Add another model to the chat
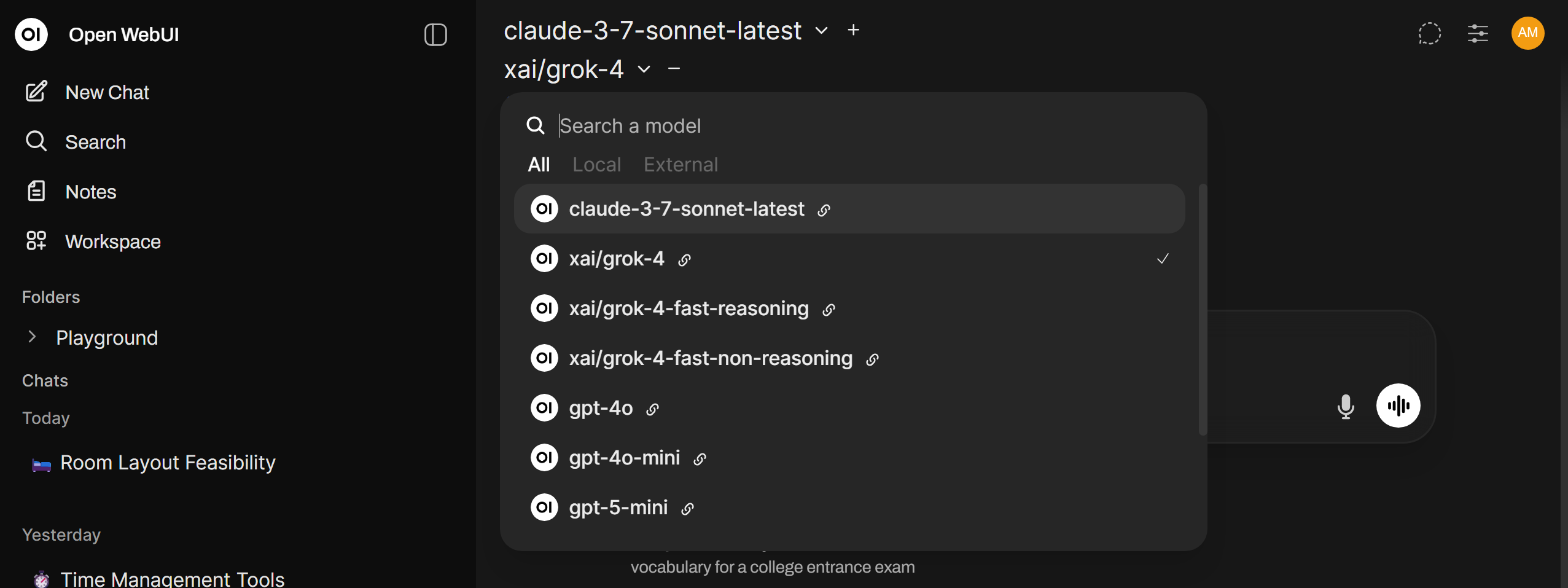 coord(853,29)
